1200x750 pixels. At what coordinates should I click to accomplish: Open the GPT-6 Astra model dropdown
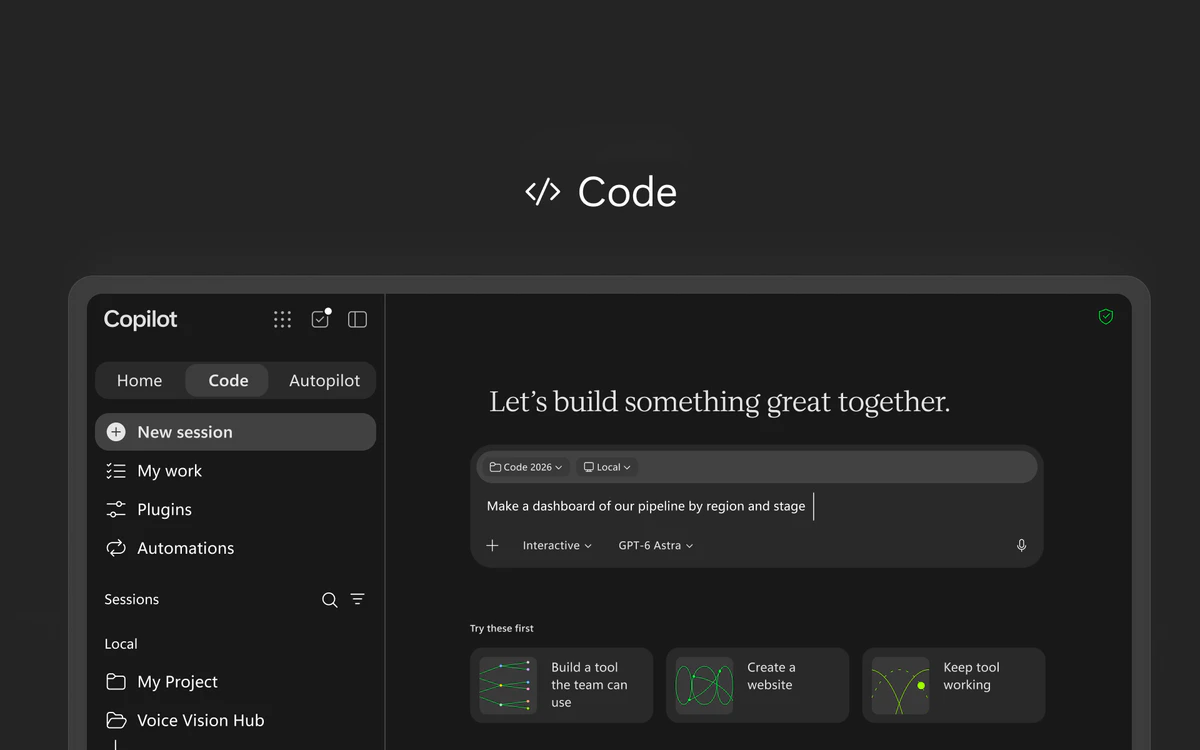tap(656, 545)
